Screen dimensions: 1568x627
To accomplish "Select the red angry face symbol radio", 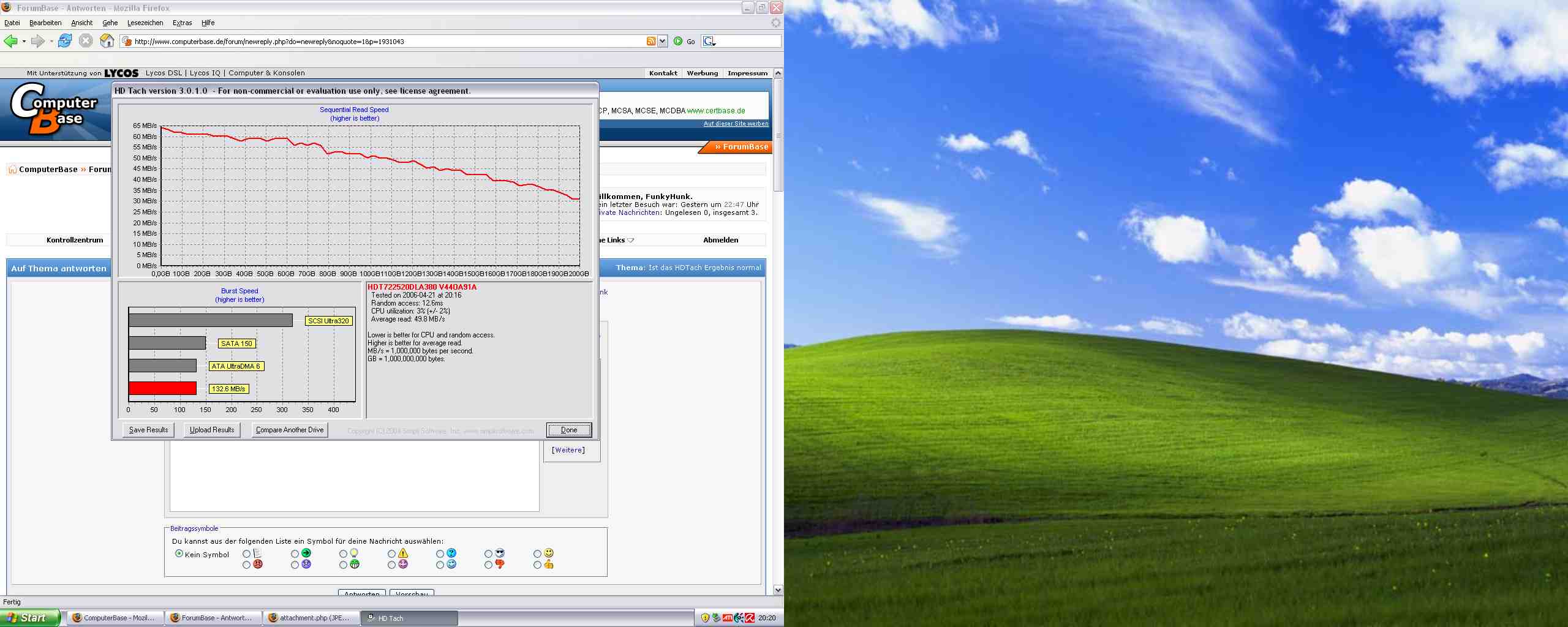I will pos(246,565).
